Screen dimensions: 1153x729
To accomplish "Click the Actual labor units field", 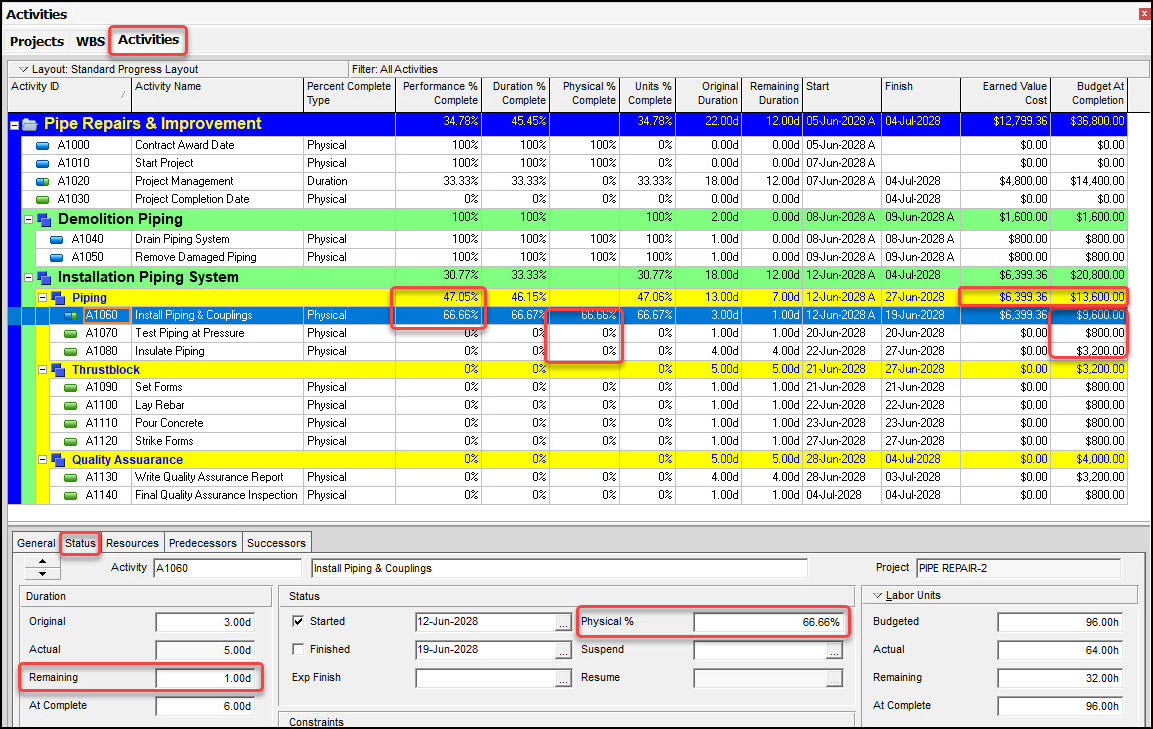I will [1060, 650].
